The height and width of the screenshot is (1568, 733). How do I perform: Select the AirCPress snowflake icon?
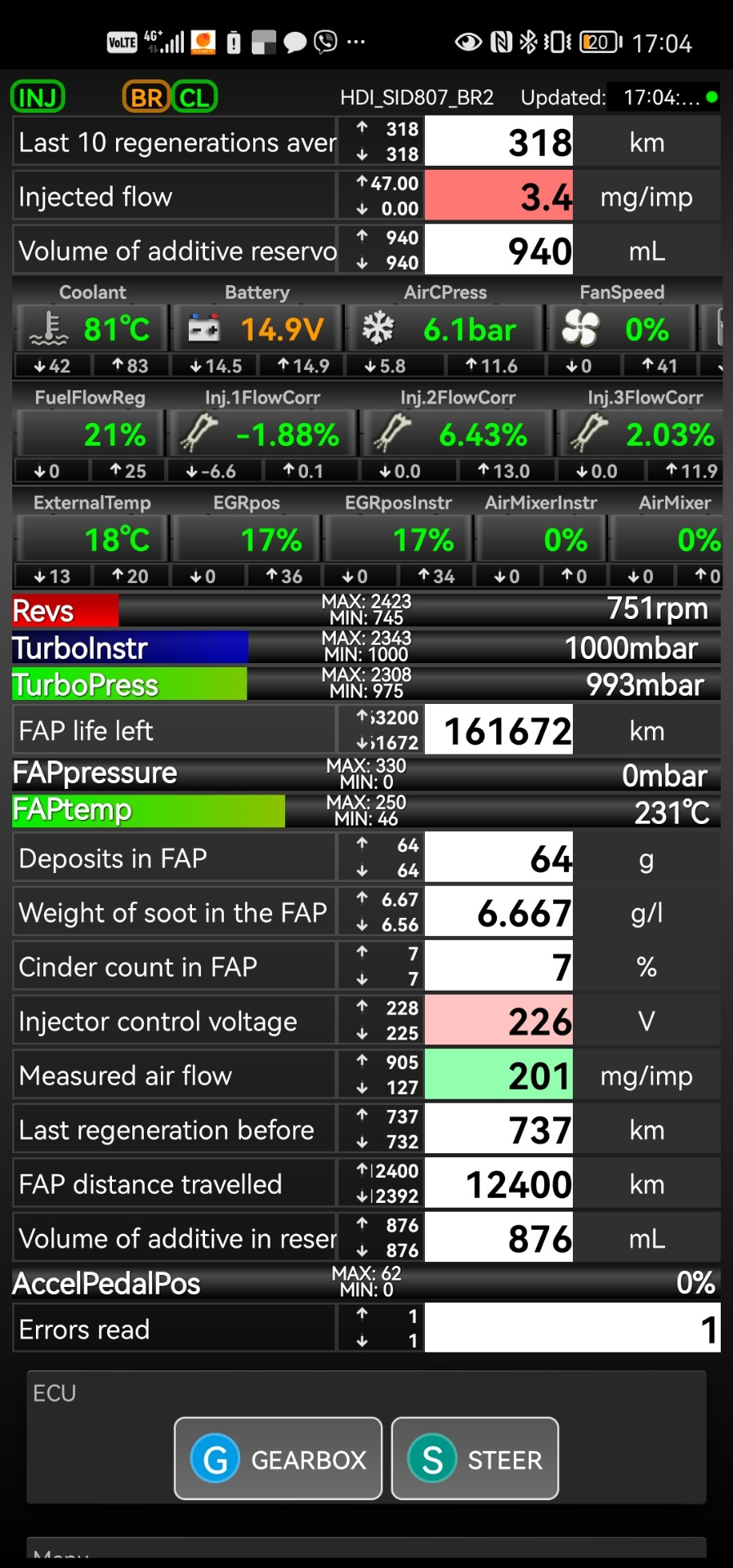(x=378, y=329)
